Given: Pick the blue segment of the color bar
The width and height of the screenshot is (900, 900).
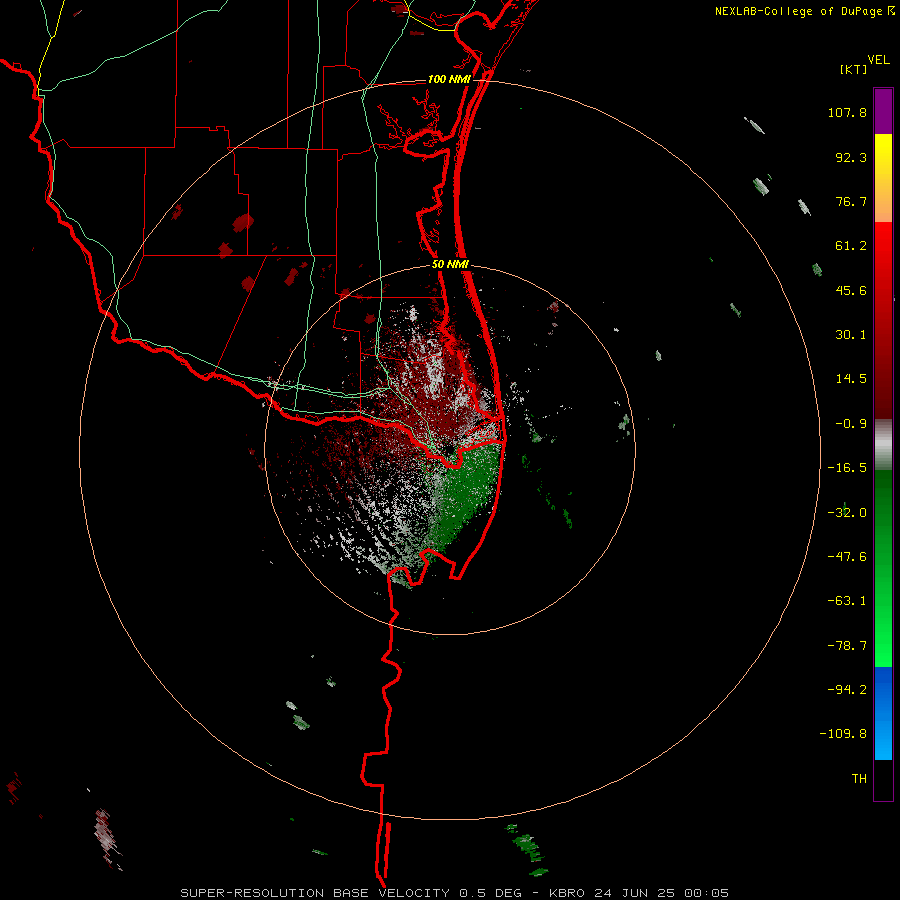Looking at the screenshot, I should [x=883, y=713].
